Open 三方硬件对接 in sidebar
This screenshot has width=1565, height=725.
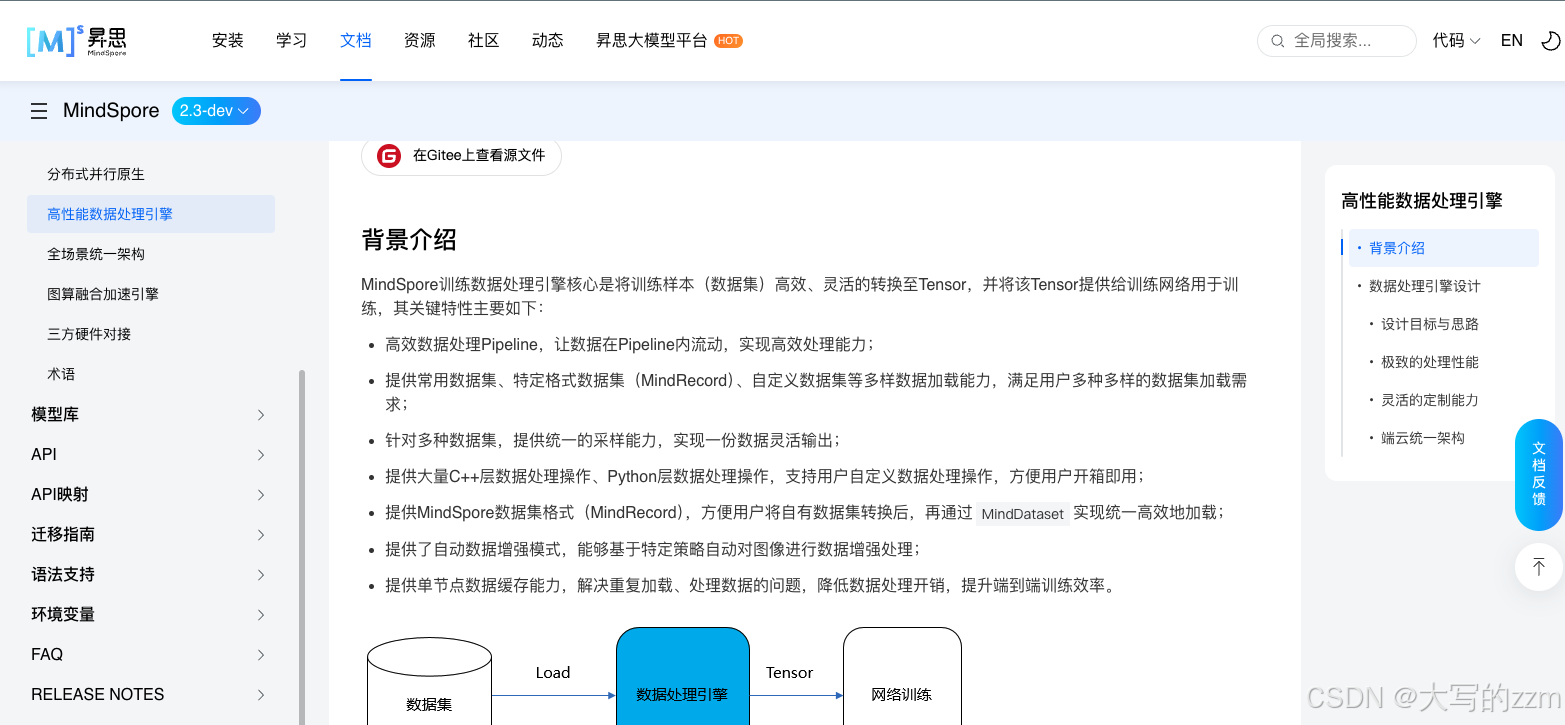[x=89, y=334]
